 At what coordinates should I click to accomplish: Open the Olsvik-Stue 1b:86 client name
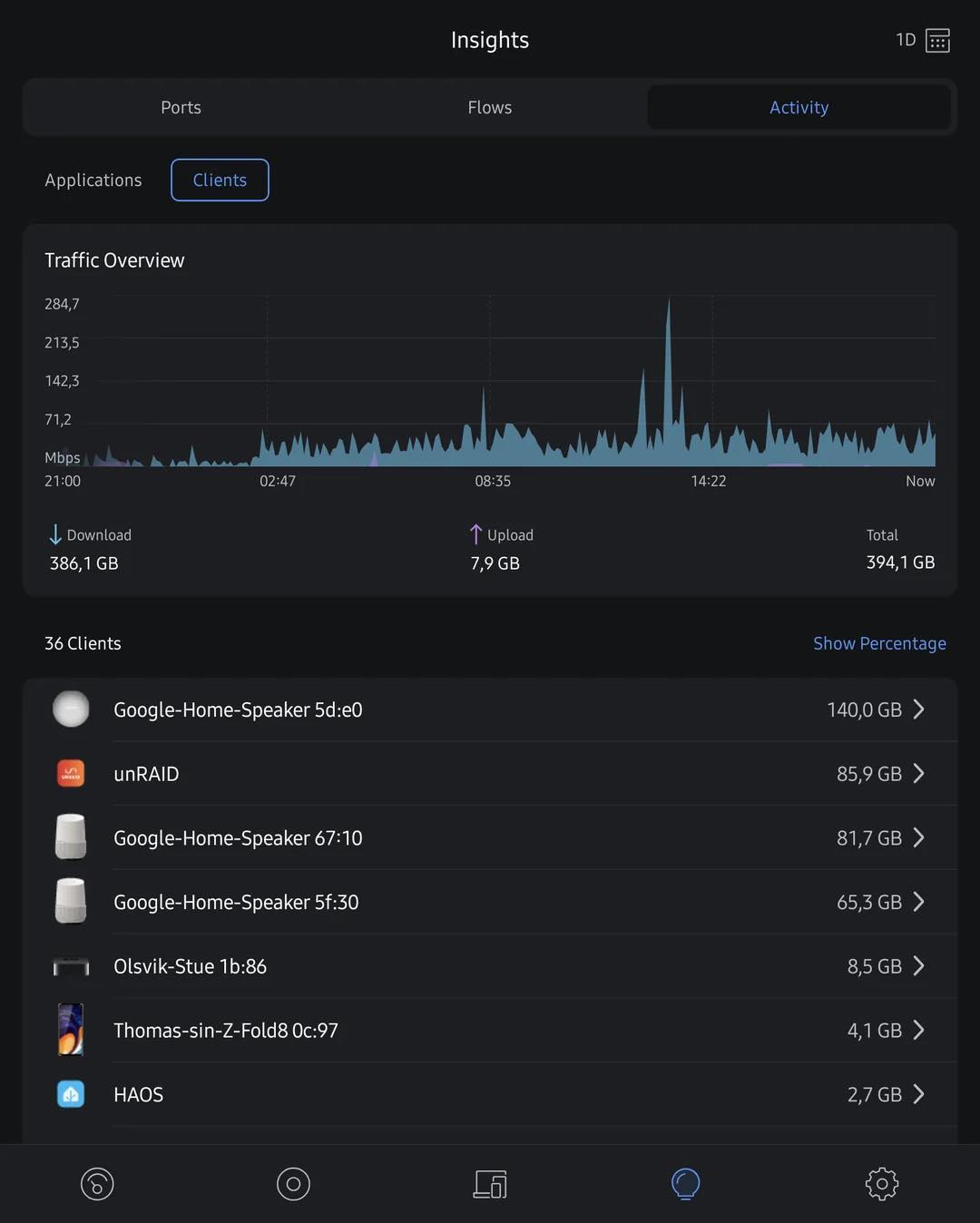[x=190, y=966]
